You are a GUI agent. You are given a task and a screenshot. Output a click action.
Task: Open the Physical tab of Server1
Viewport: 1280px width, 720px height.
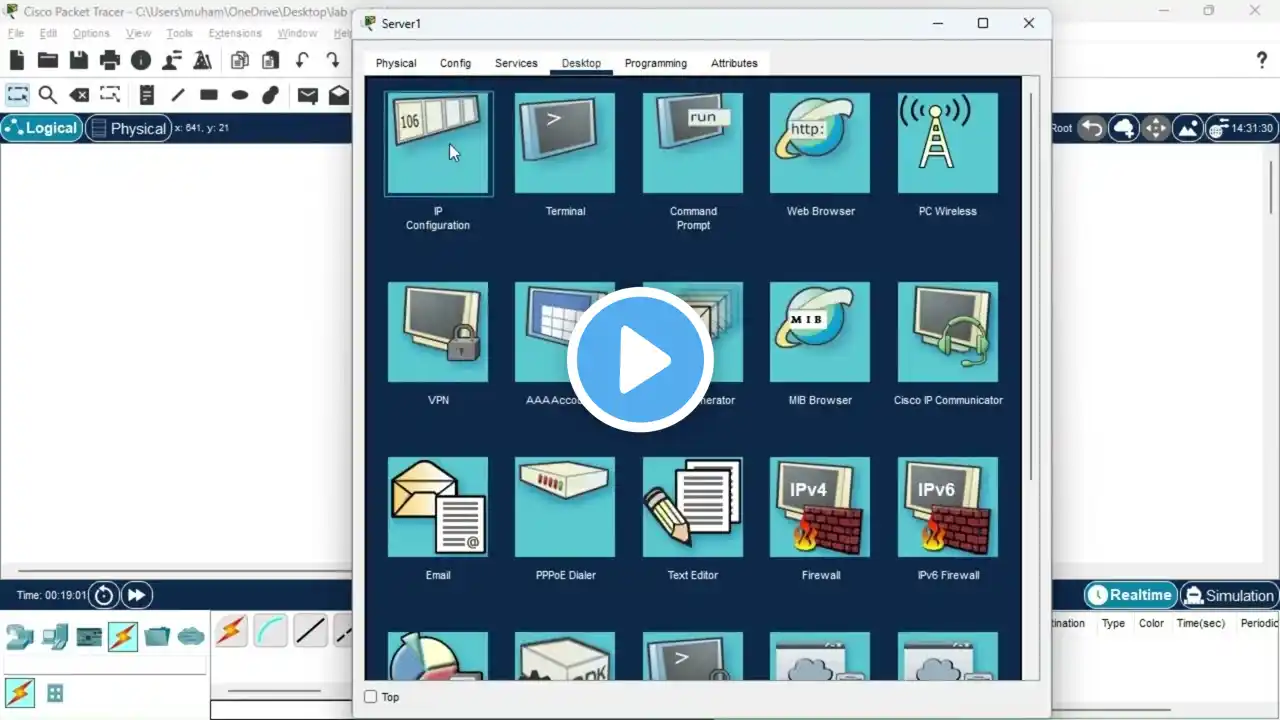[396, 63]
